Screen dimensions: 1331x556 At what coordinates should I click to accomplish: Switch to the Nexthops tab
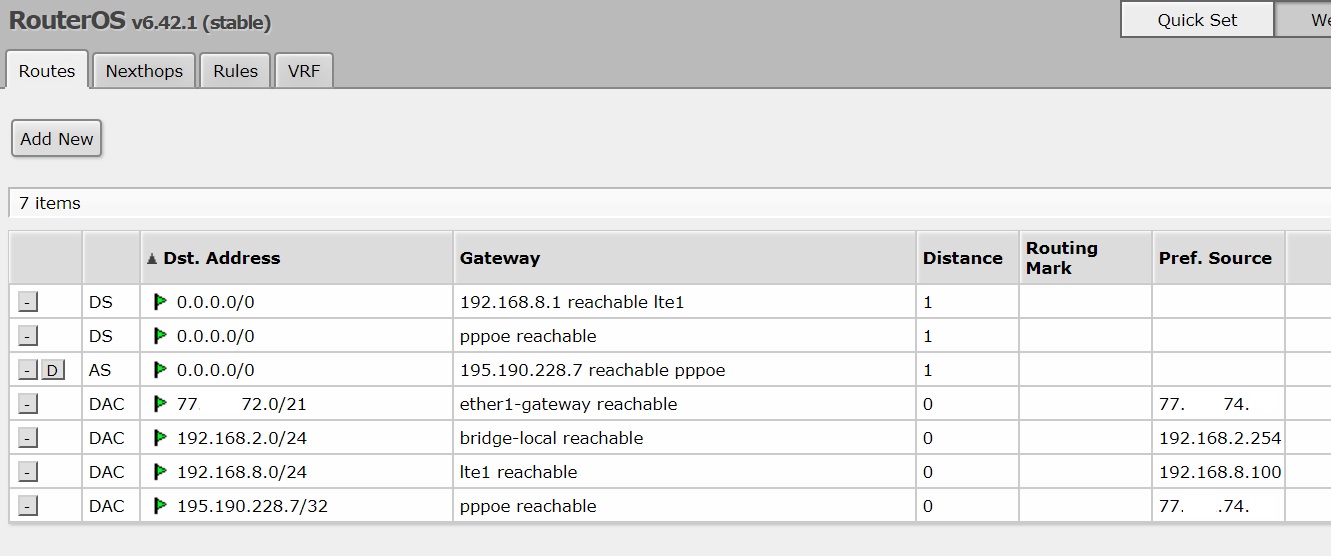(144, 71)
